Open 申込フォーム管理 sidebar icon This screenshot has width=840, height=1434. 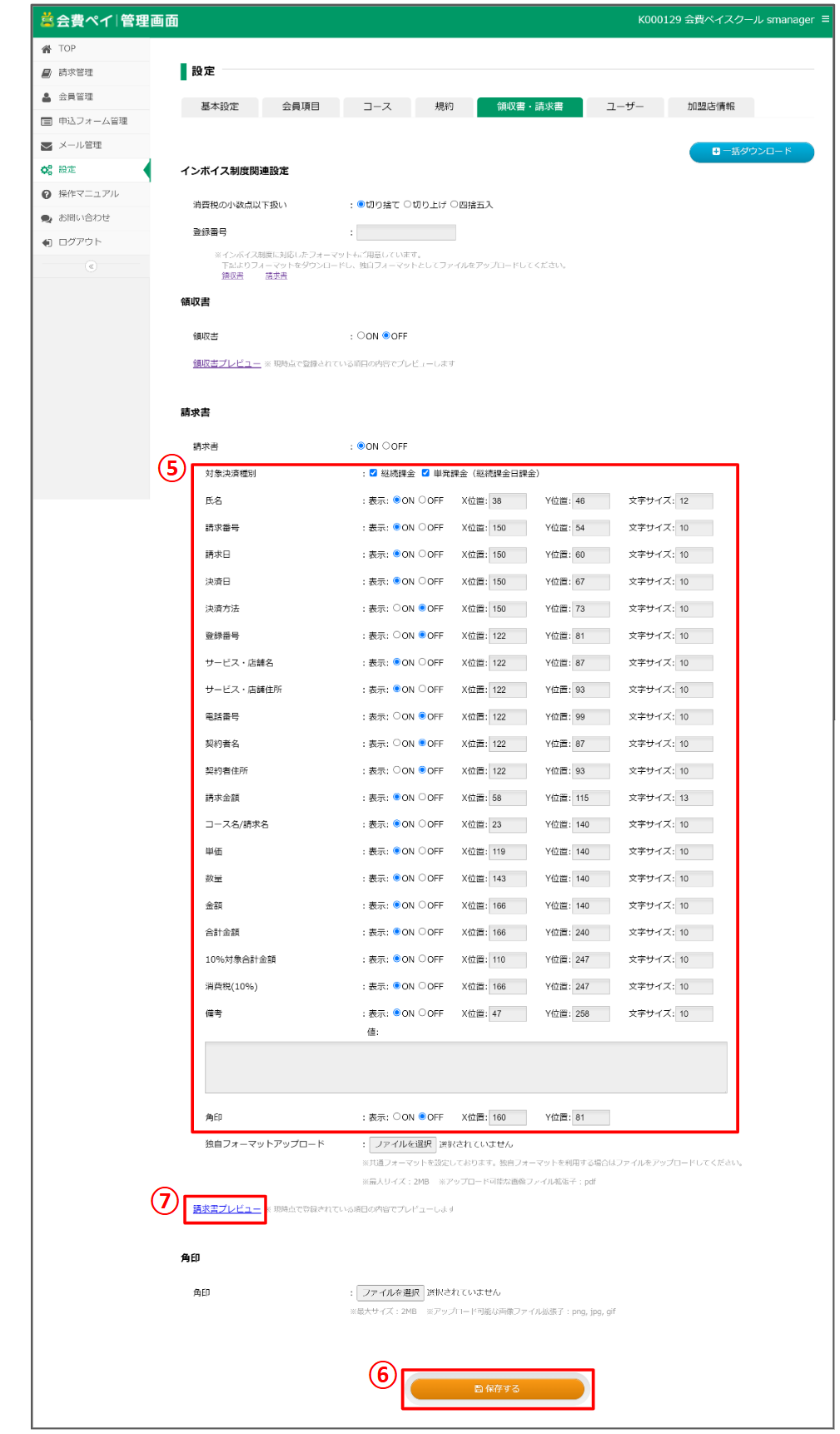tap(47, 122)
